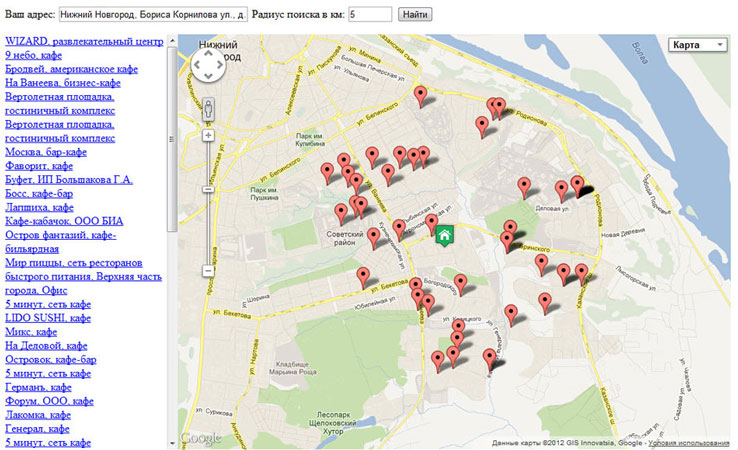This screenshot has width=738, height=450.
Task: Open Германъ, кафе link
Action: click(38, 387)
